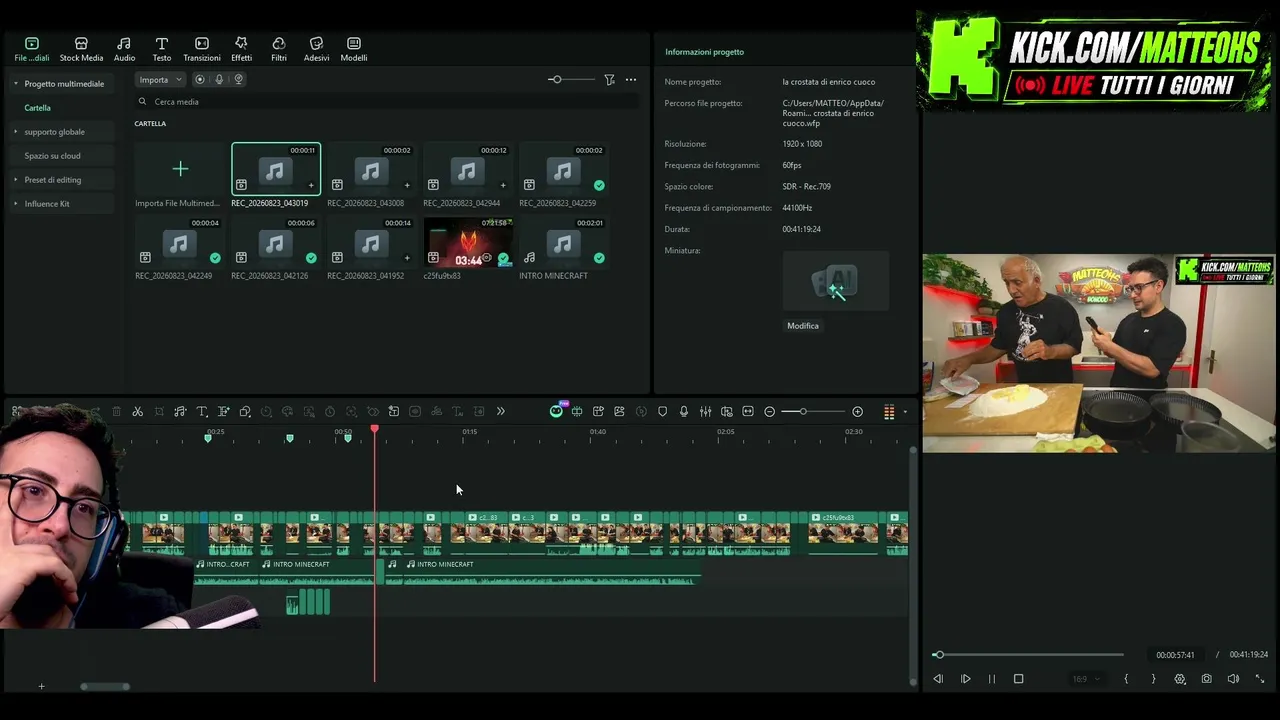The width and height of the screenshot is (1280, 720).
Task: Click the previous frame playback button
Action: pos(938,679)
